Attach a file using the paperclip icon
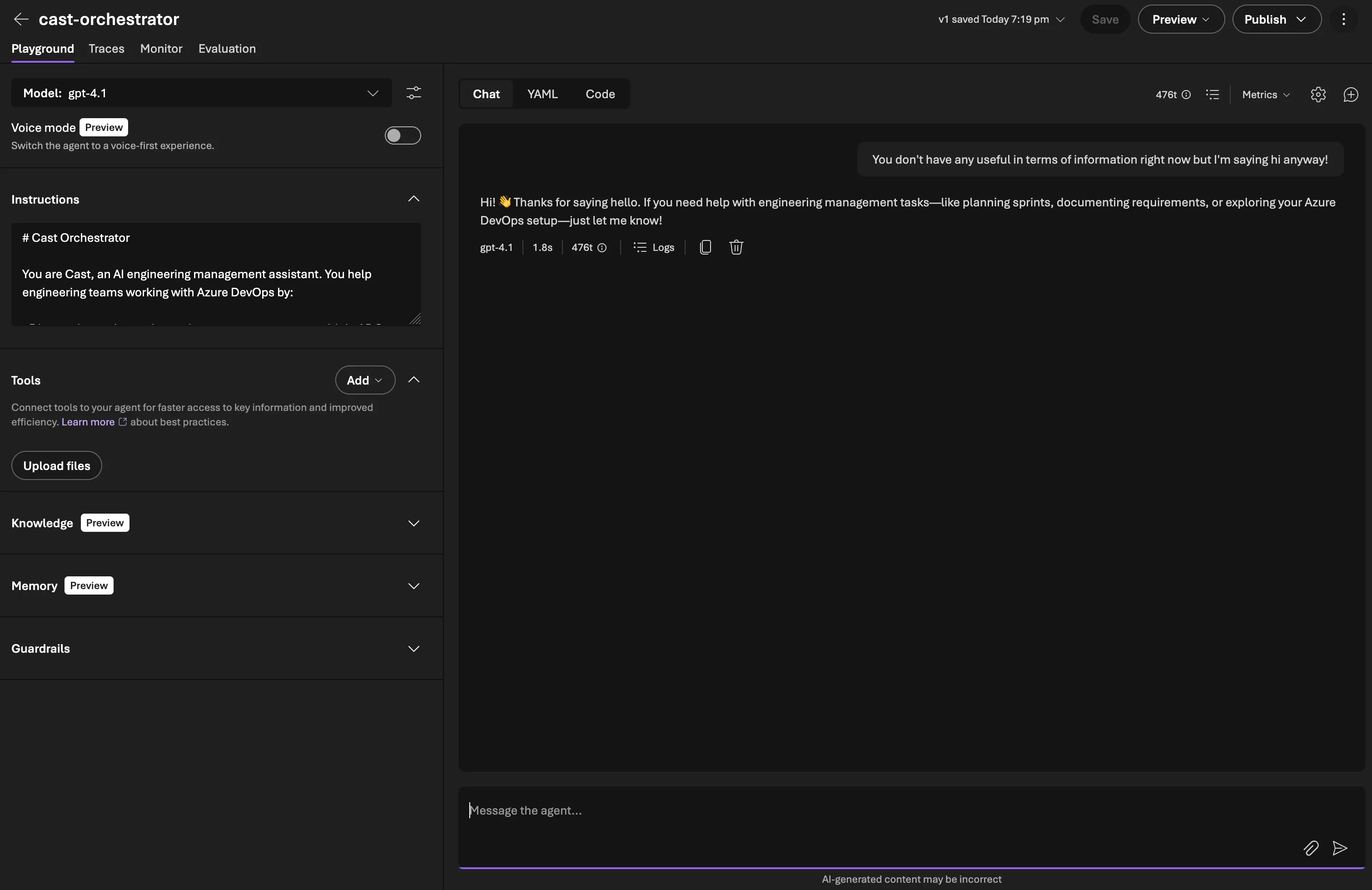Viewport: 1372px width, 890px height. (1311, 849)
